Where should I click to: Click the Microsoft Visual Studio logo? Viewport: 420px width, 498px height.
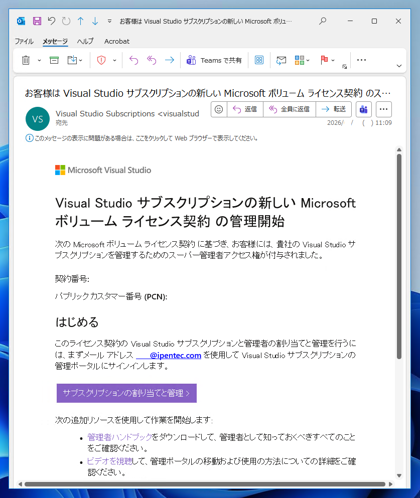103,170
